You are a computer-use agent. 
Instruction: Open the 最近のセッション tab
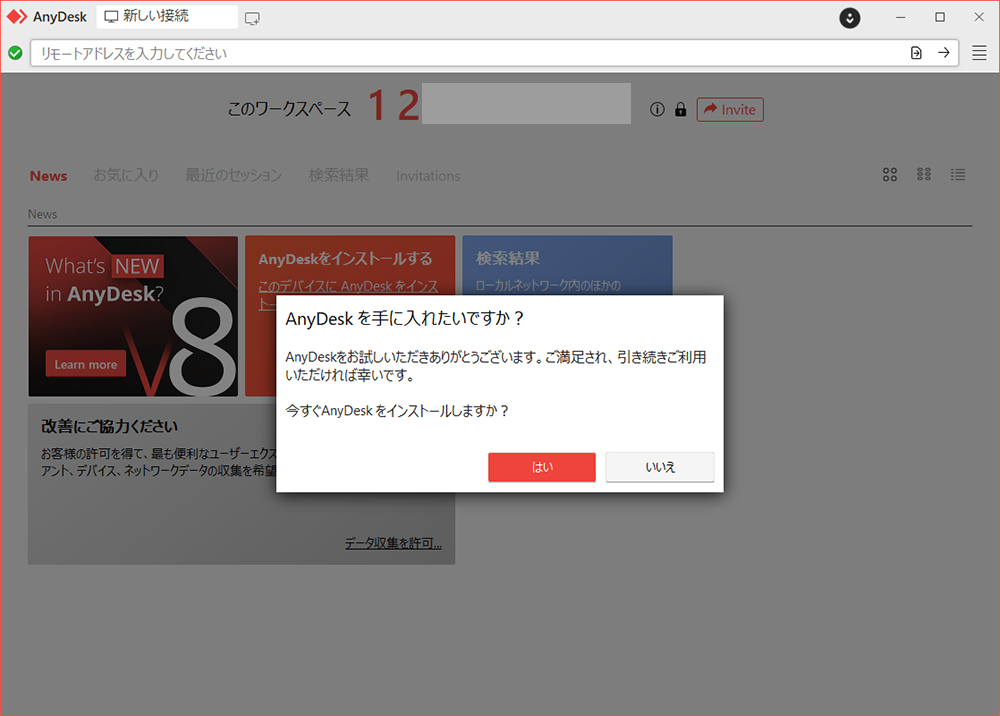point(233,175)
